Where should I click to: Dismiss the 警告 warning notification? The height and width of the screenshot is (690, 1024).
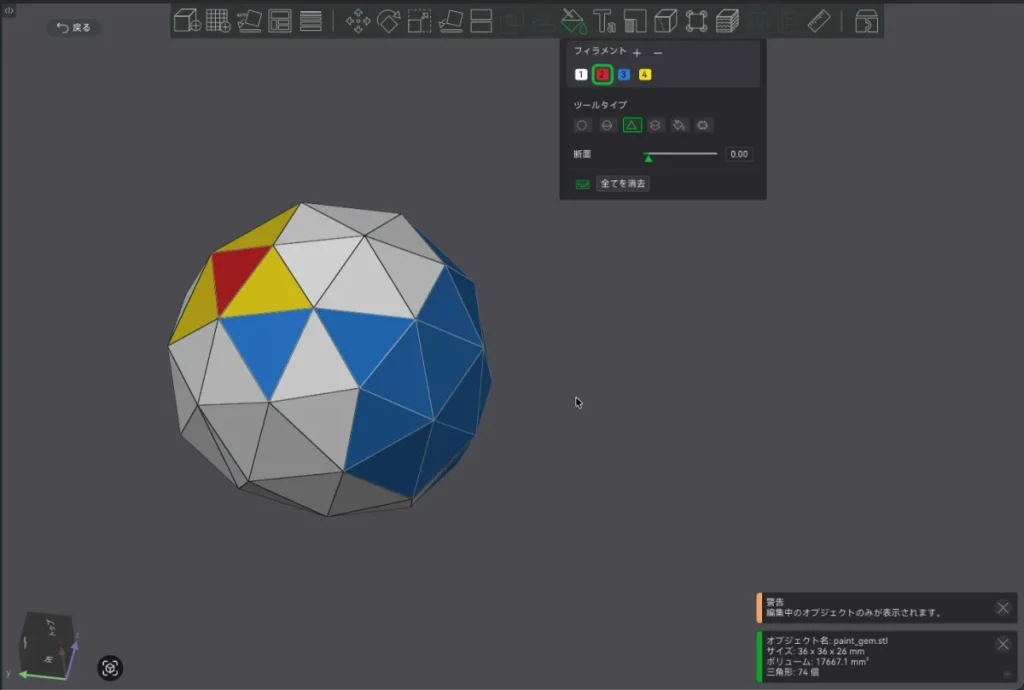(x=1003, y=608)
